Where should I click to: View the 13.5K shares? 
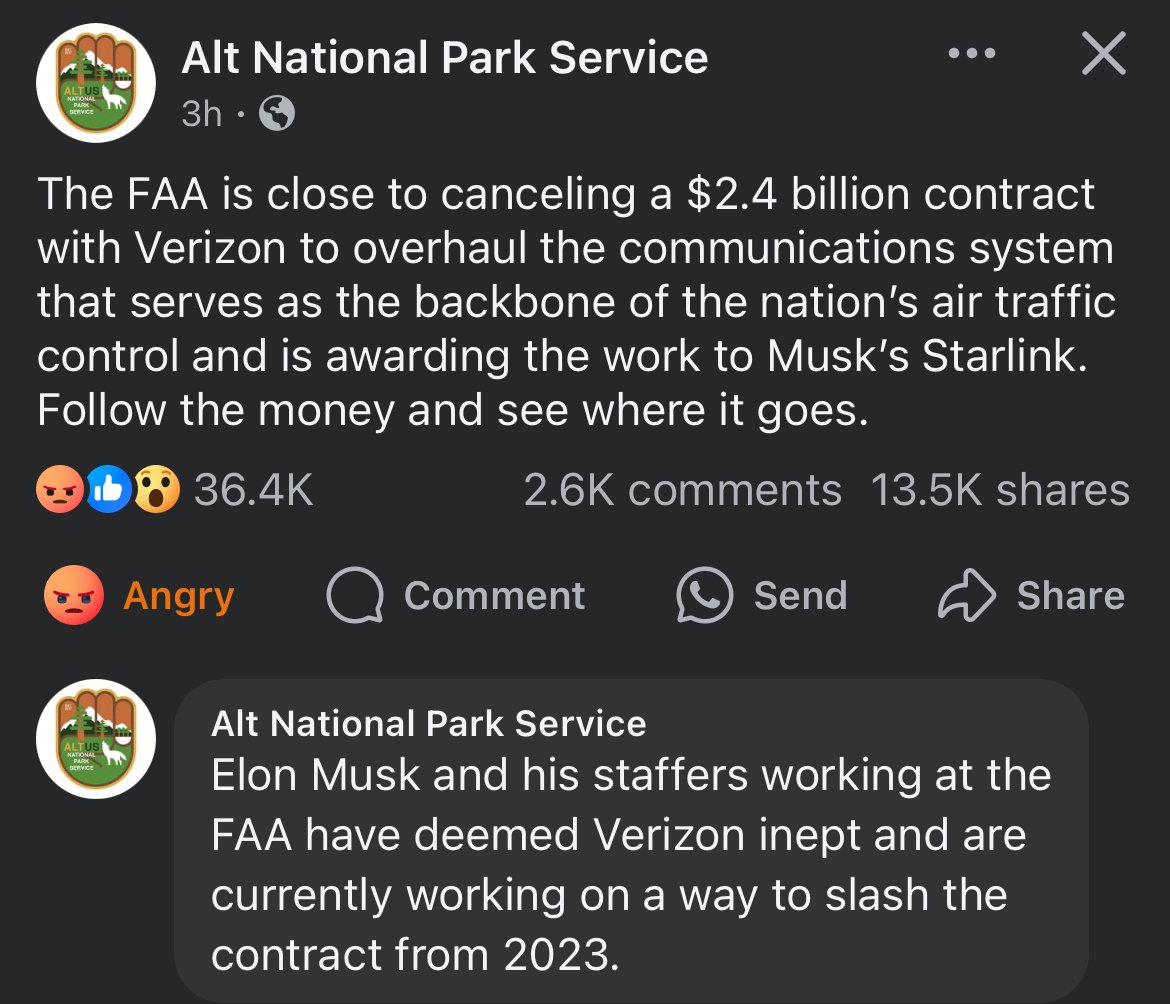[x=1000, y=490]
